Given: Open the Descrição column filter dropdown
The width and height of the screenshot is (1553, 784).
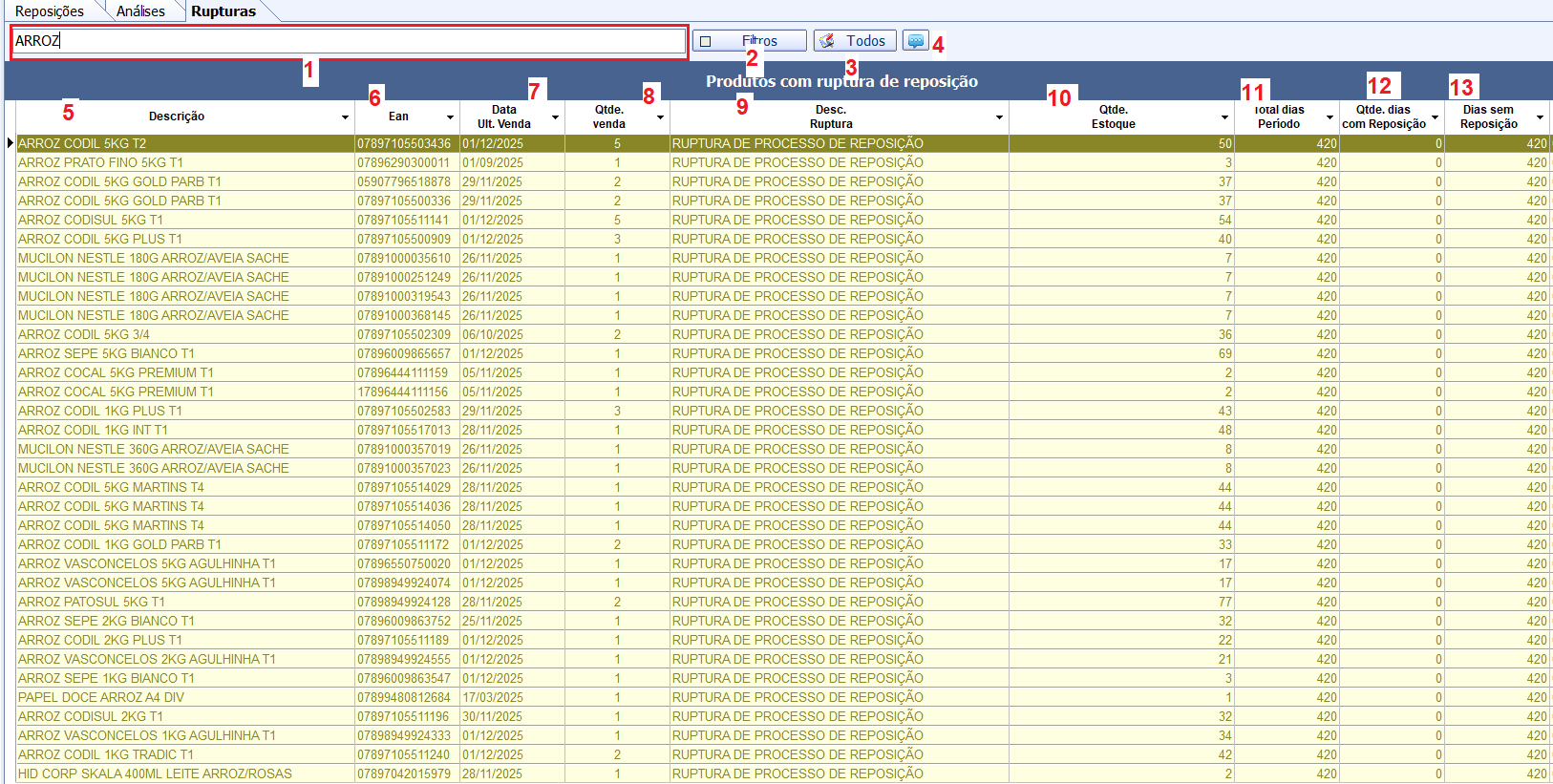Looking at the screenshot, I should point(345,117).
